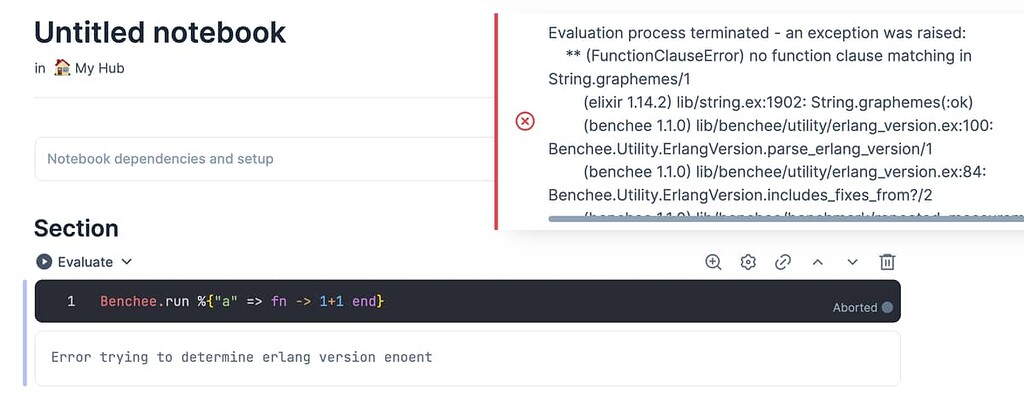Screen dimensions: 1024x414
Task: Click the Untitled notebook title field
Action: pos(160,32)
